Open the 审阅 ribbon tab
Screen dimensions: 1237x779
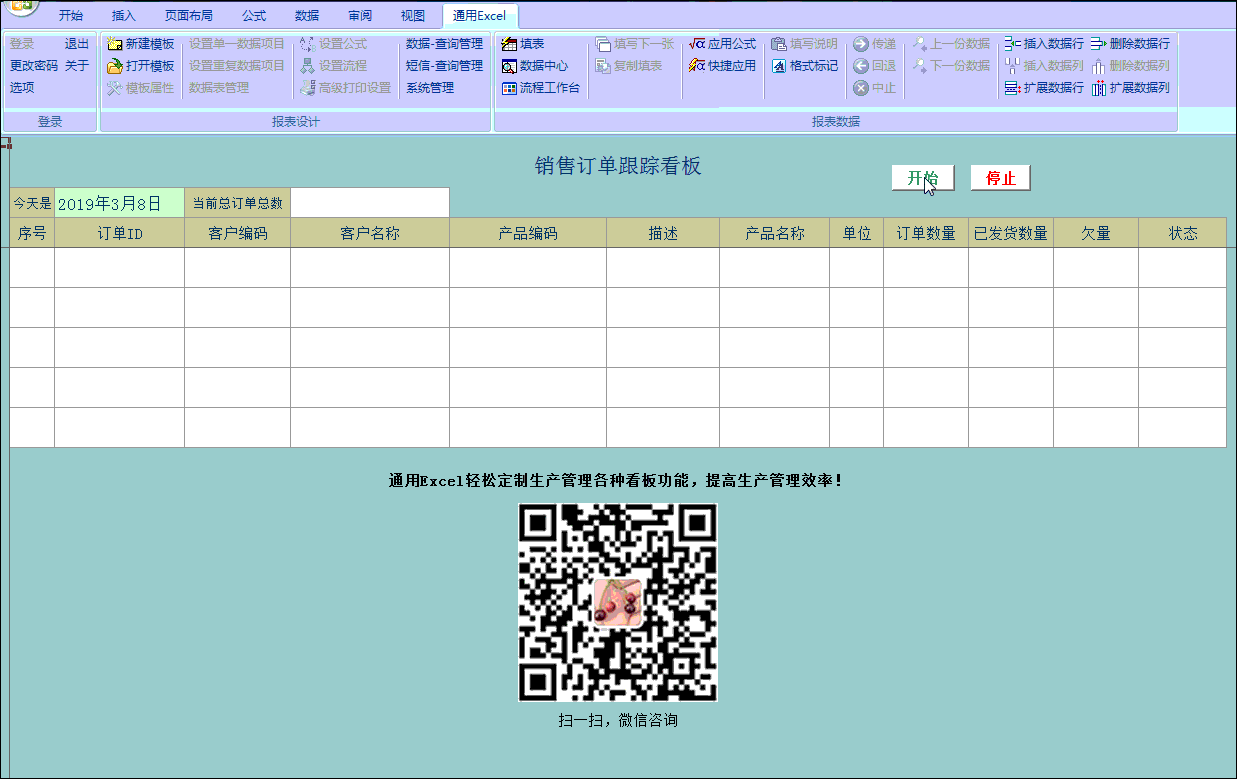click(360, 16)
